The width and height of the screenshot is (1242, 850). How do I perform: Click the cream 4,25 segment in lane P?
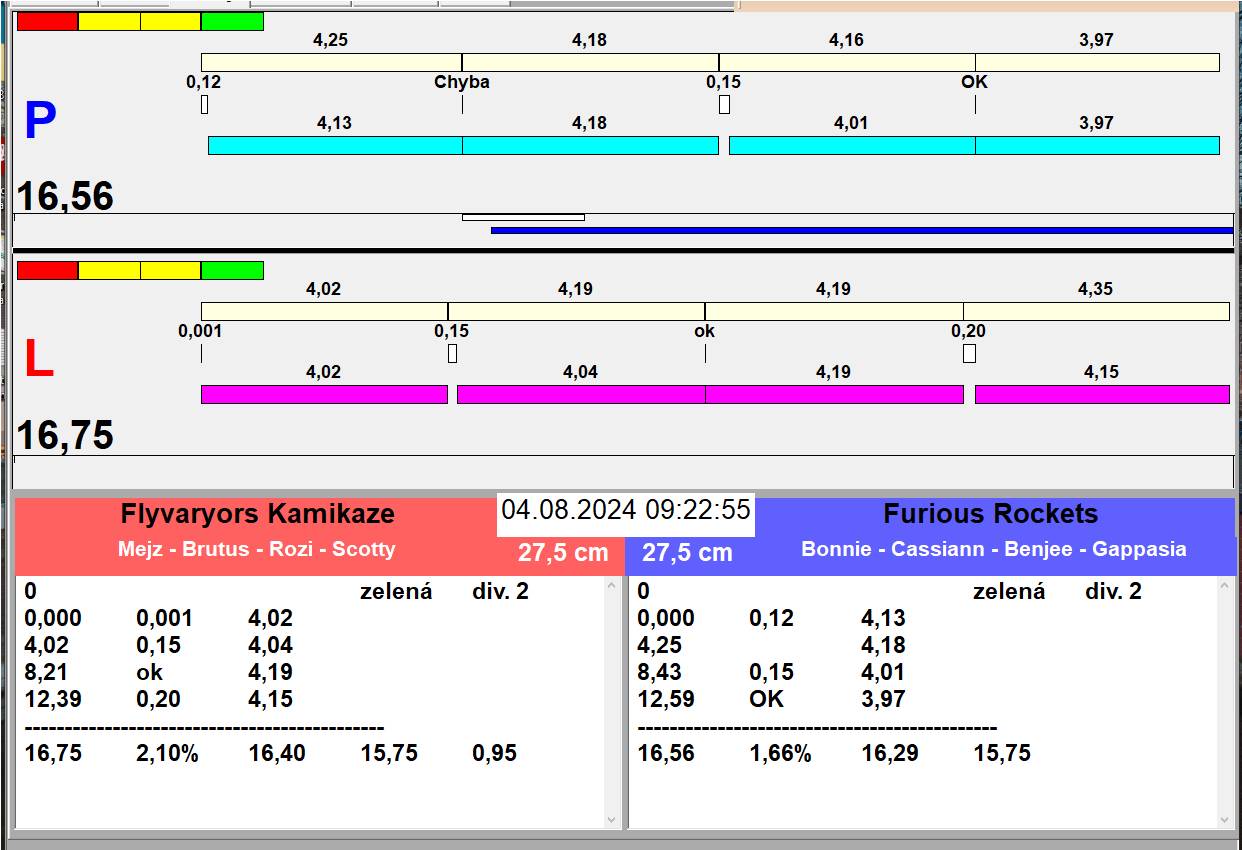pos(331,62)
